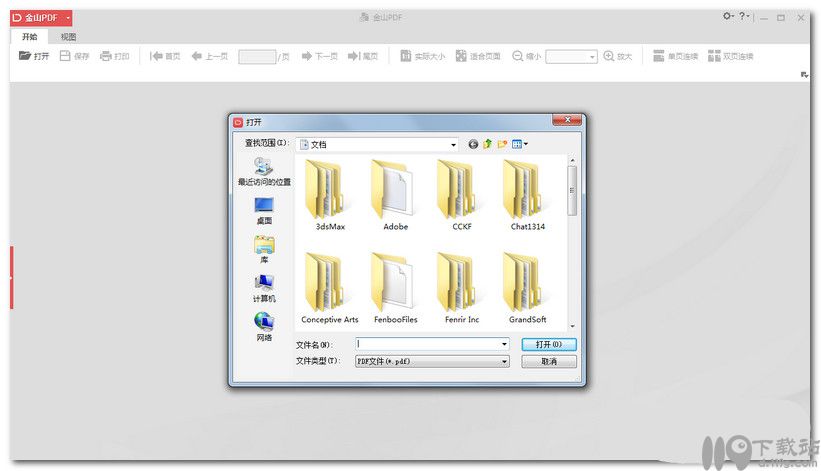Click the 打开(O) button in dialog
Image resolution: width=821 pixels, height=471 pixels.
[549, 344]
